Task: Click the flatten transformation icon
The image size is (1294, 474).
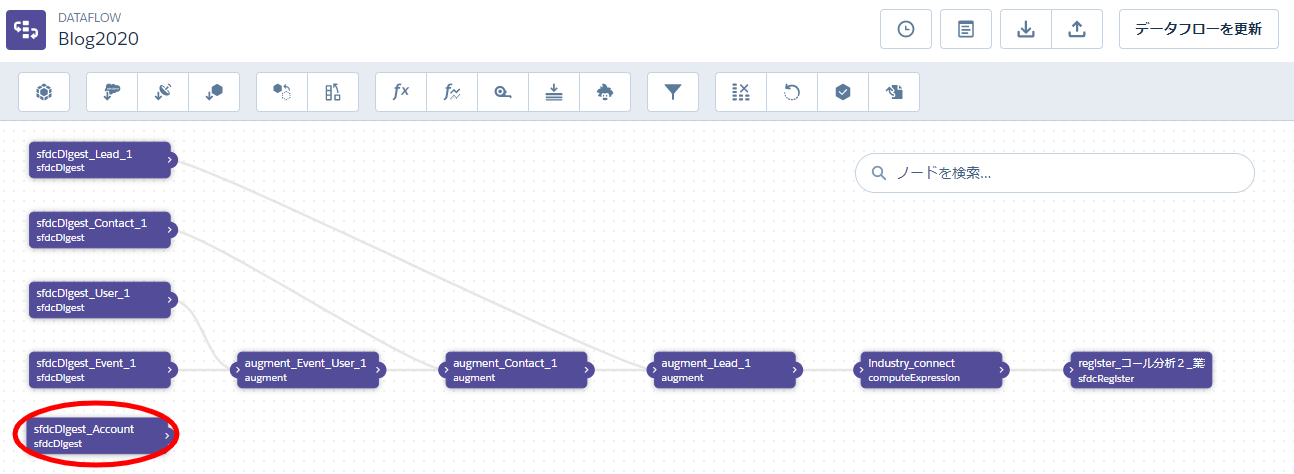Action: 554,92
